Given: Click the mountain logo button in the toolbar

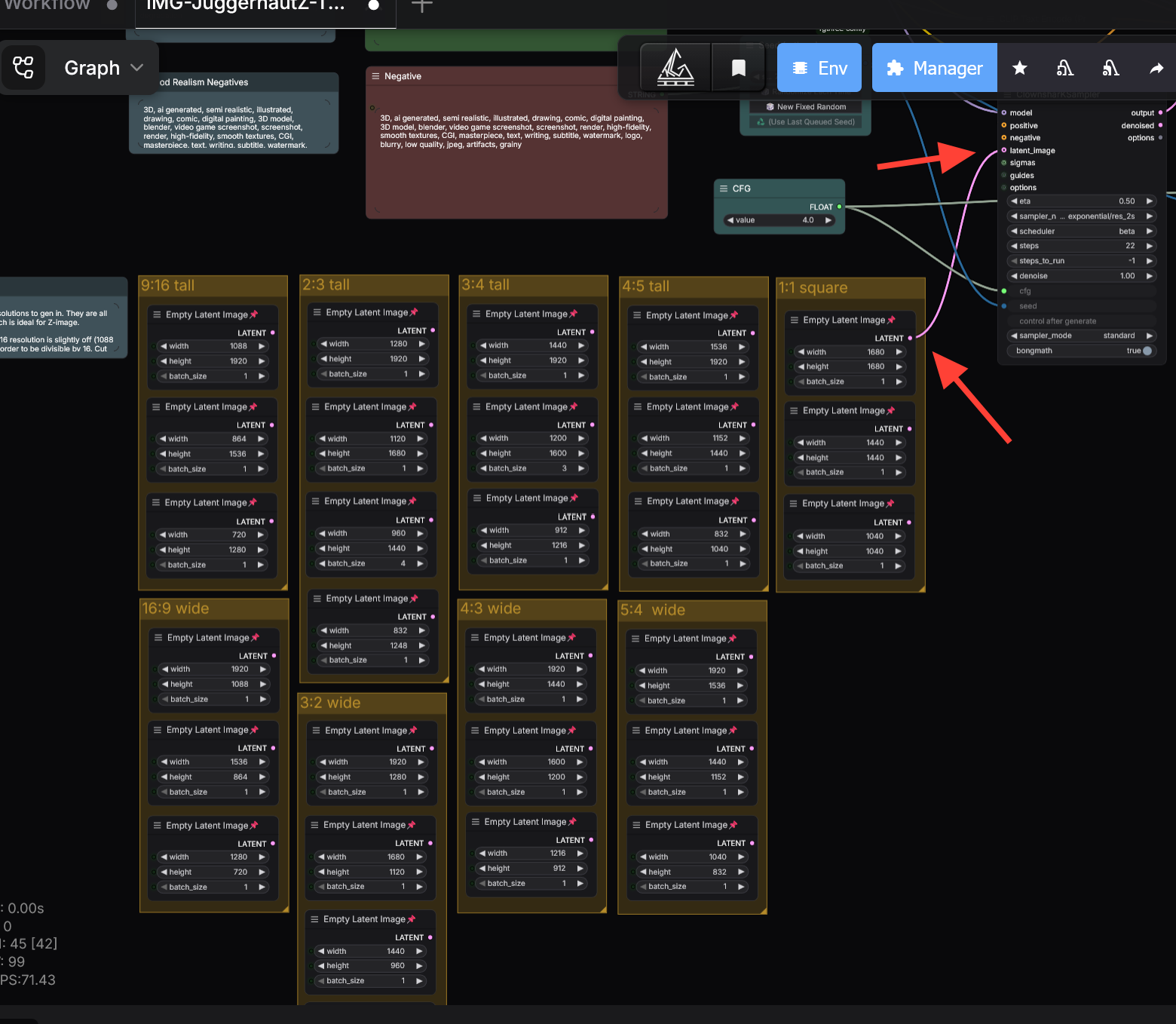Looking at the screenshot, I should 675,68.
